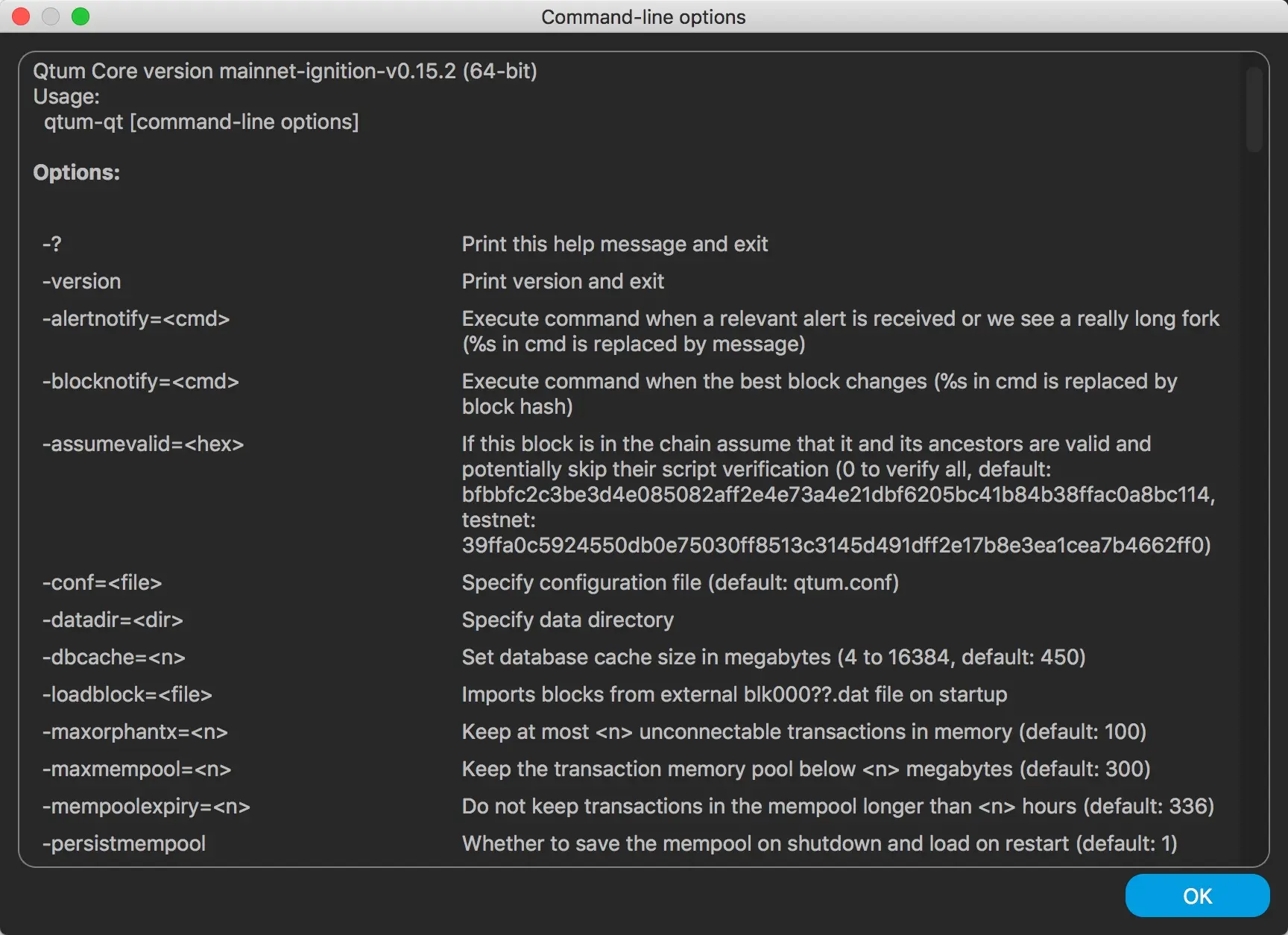Screen dimensions: 1288x935
Task: Select the -alertnotify=<cmd> option entry
Action: [x=136, y=318]
